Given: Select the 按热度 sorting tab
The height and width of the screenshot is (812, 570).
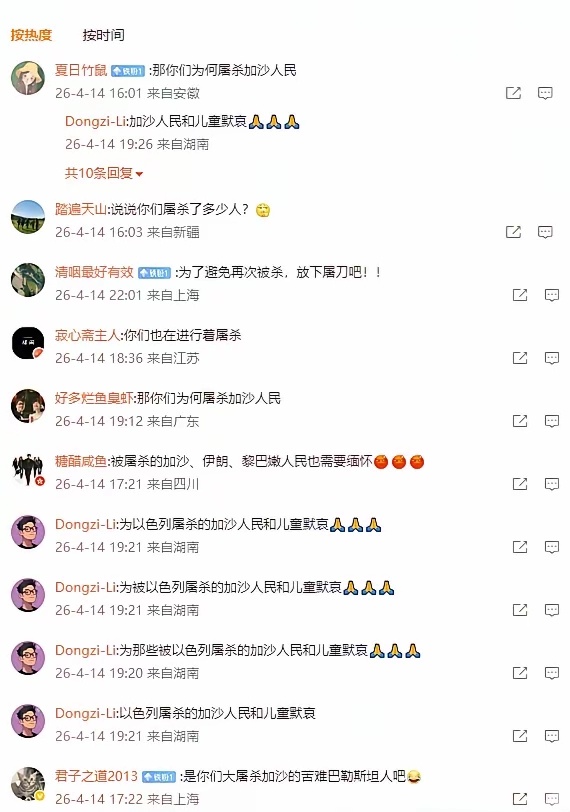Looking at the screenshot, I should click(x=31, y=35).
